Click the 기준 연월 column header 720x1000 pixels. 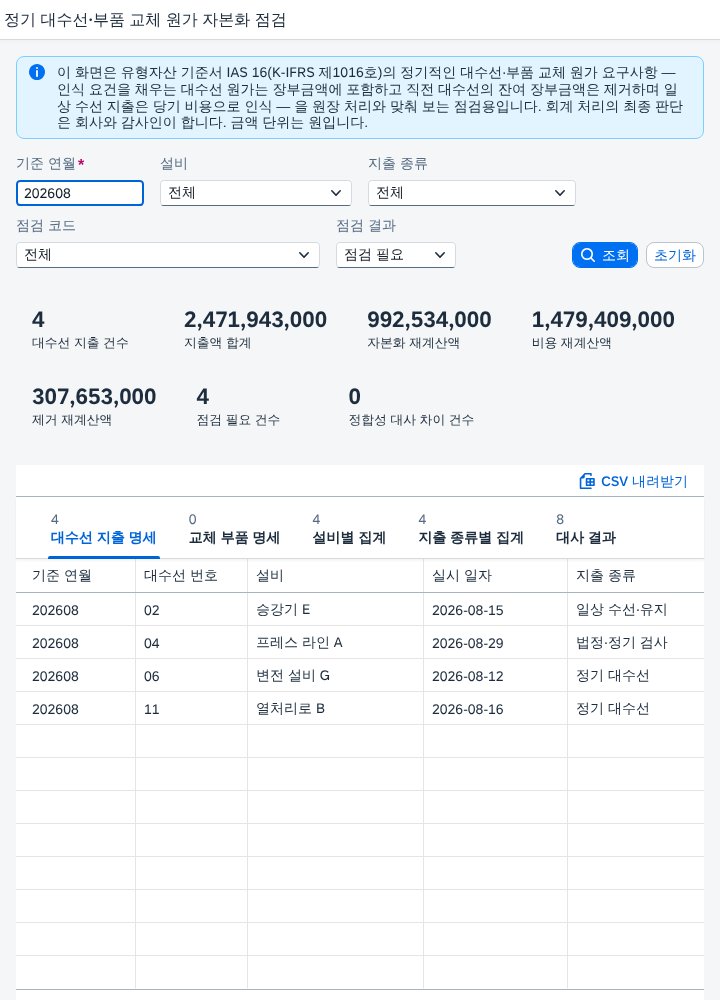[x=76, y=576]
